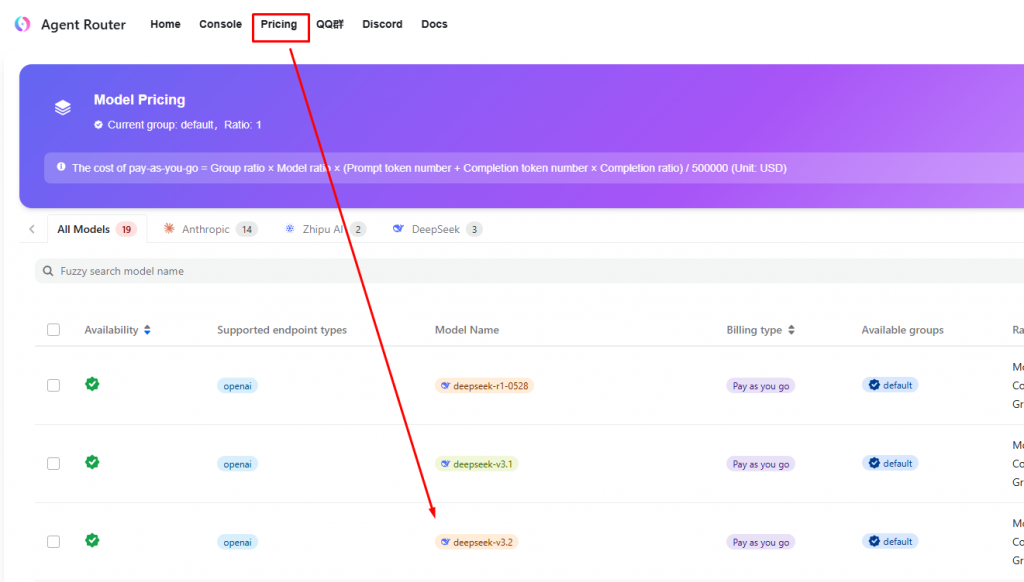The width and height of the screenshot is (1024, 582).
Task: Sort by the Billing type column arrows
Action: 792,330
